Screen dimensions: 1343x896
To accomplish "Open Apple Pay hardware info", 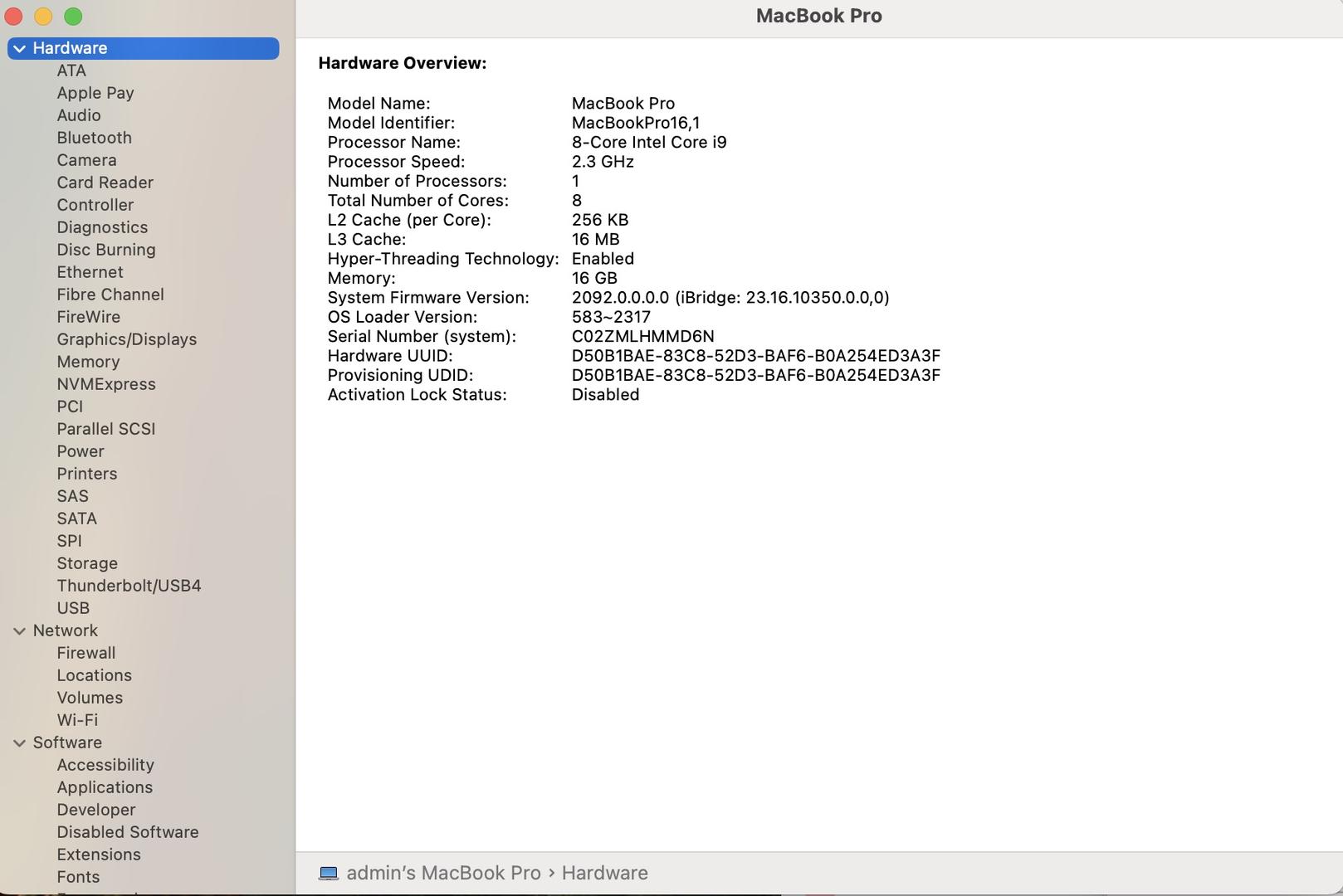I will click(x=95, y=93).
